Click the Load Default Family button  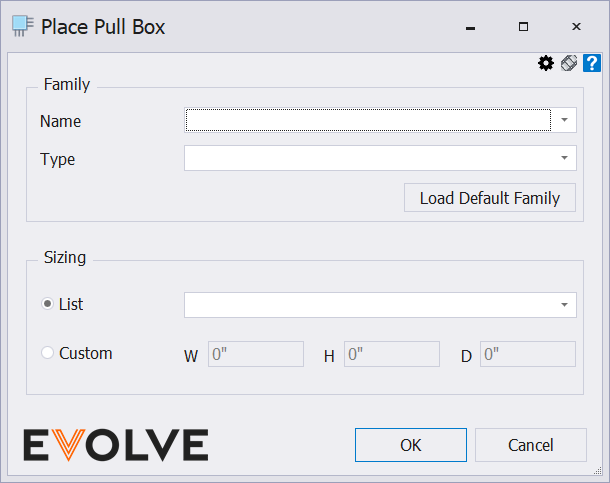point(490,198)
